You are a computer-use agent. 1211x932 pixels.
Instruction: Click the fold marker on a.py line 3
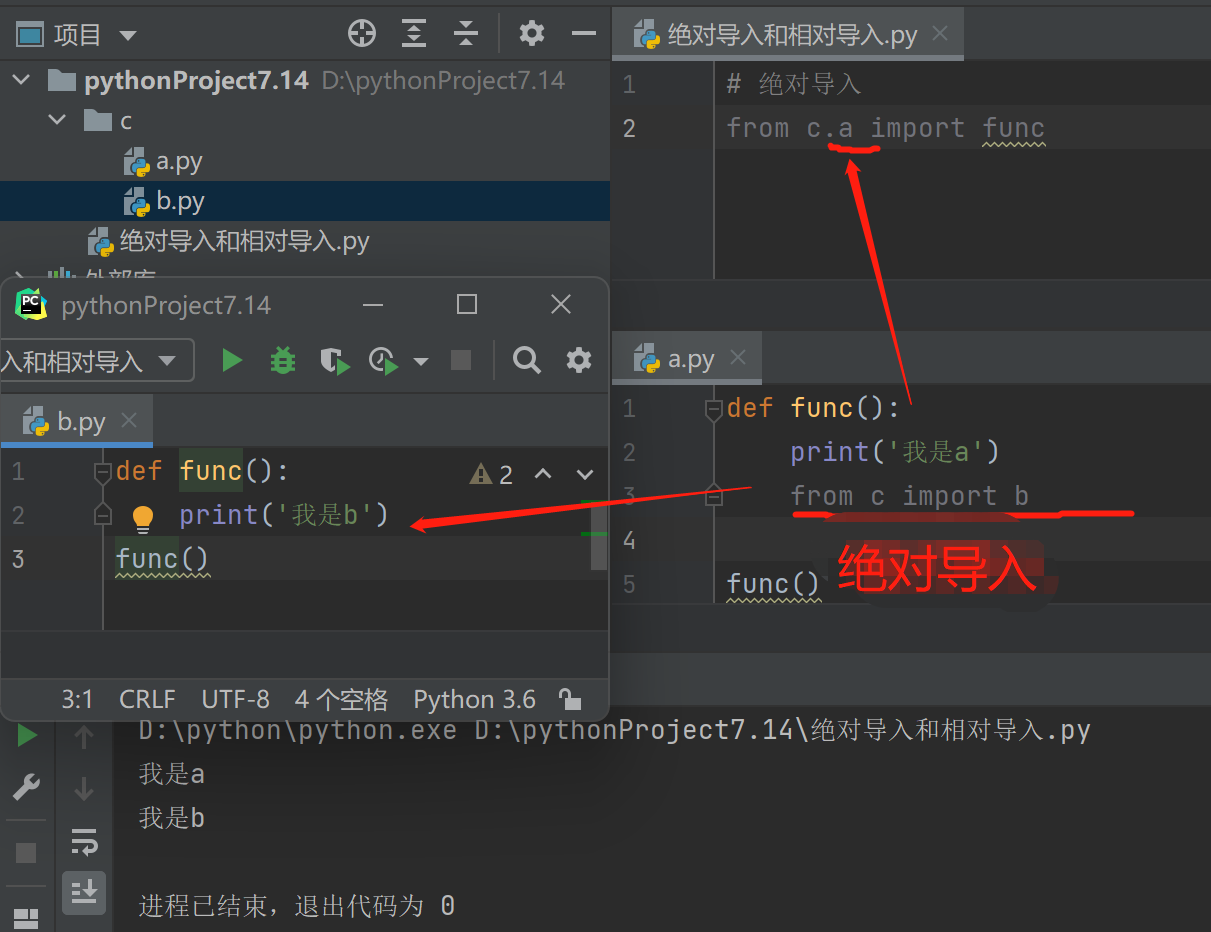(713, 495)
